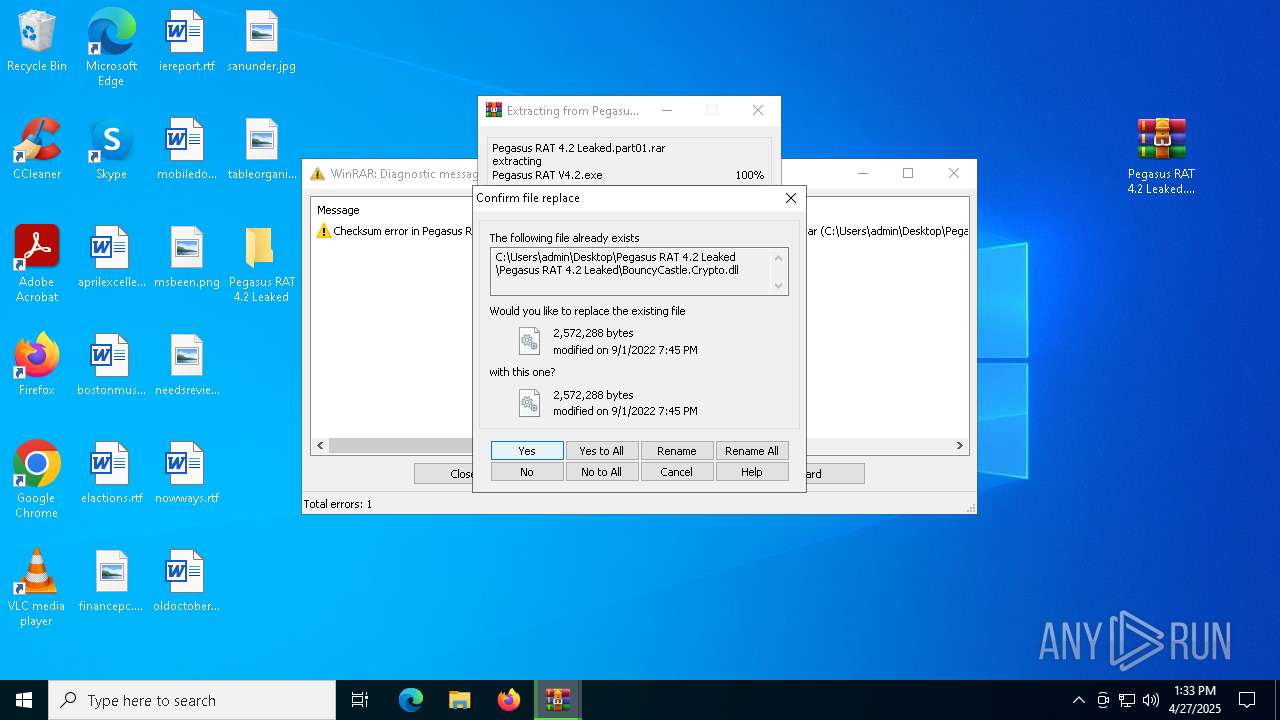
Task: Select bostonmus... document icon
Action: pyautogui.click(x=111, y=365)
